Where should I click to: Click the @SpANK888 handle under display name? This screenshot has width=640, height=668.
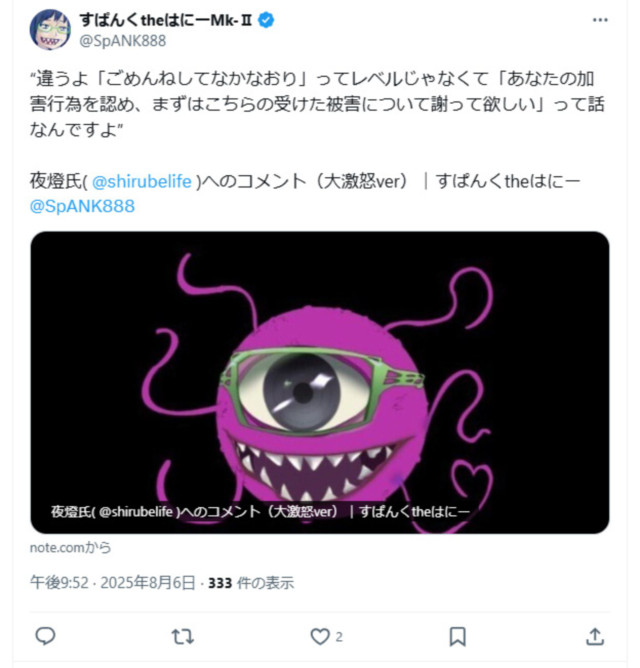[123, 41]
